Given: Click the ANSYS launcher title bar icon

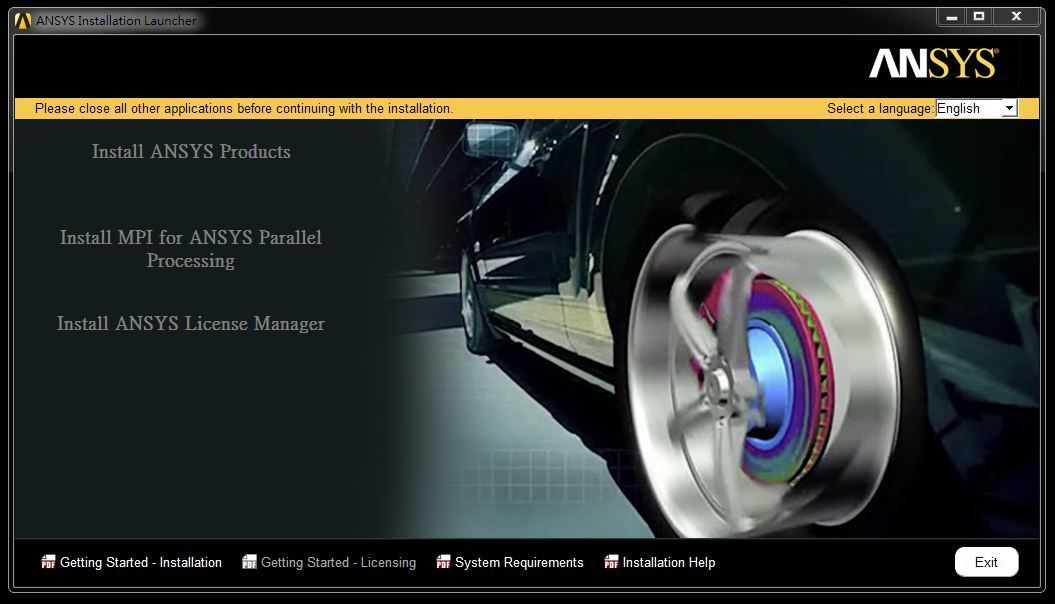Looking at the screenshot, I should (x=23, y=21).
